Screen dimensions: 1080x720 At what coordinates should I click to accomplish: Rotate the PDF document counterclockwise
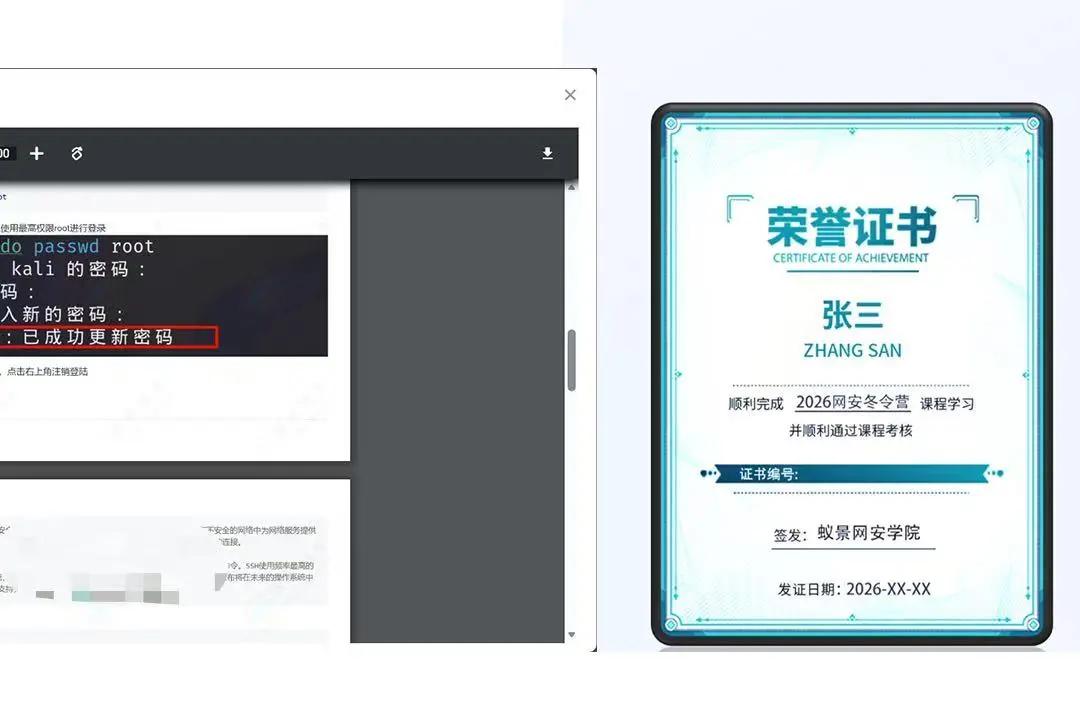tap(77, 153)
